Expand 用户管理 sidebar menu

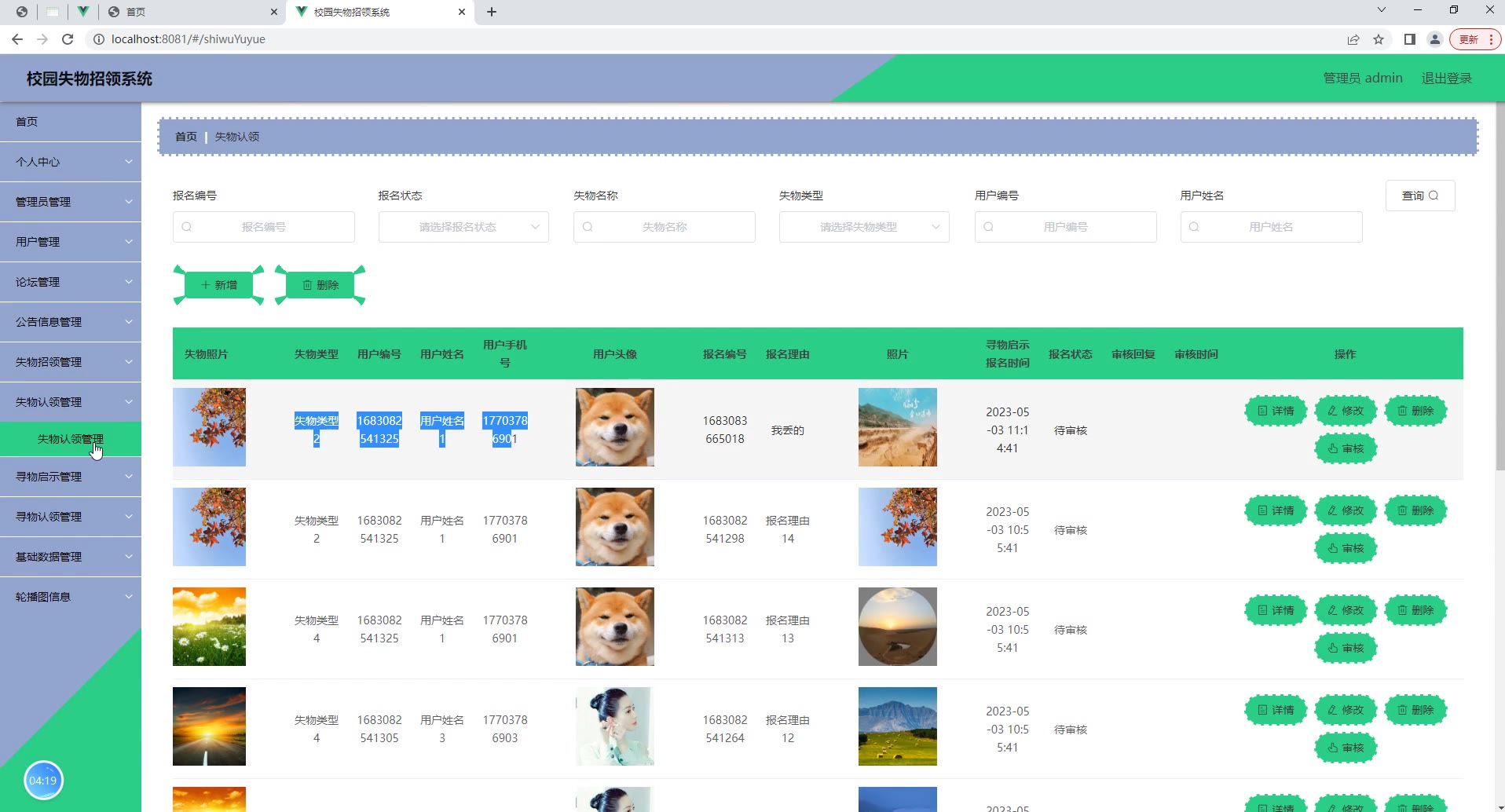(x=71, y=242)
